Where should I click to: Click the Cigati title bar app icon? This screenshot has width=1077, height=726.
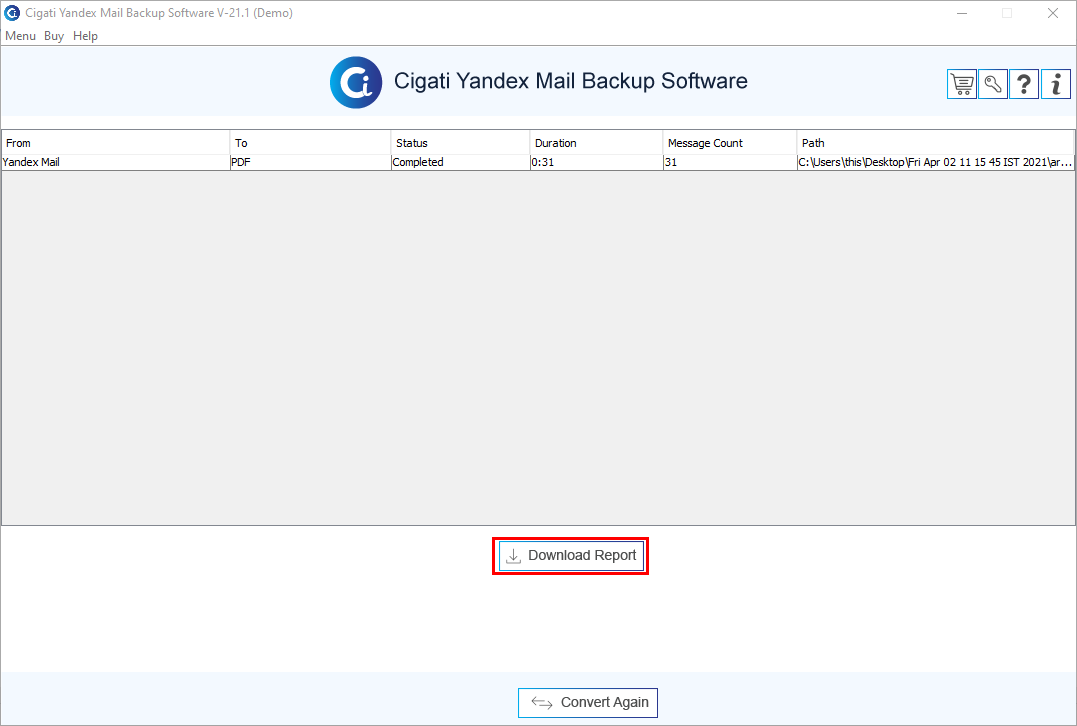pos(12,13)
